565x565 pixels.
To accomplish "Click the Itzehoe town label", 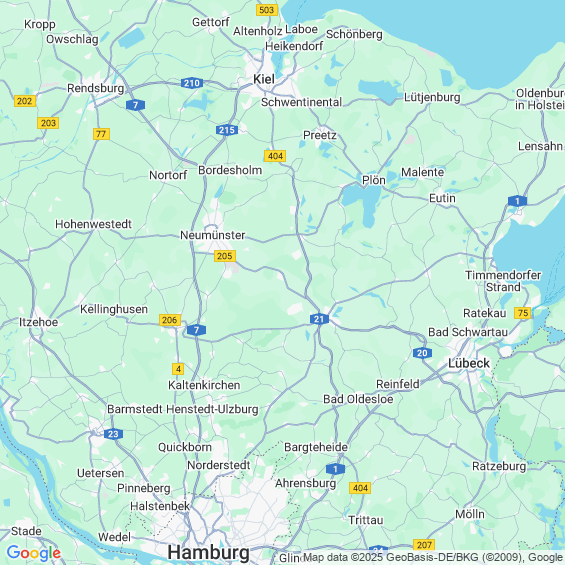I will (x=39, y=322).
